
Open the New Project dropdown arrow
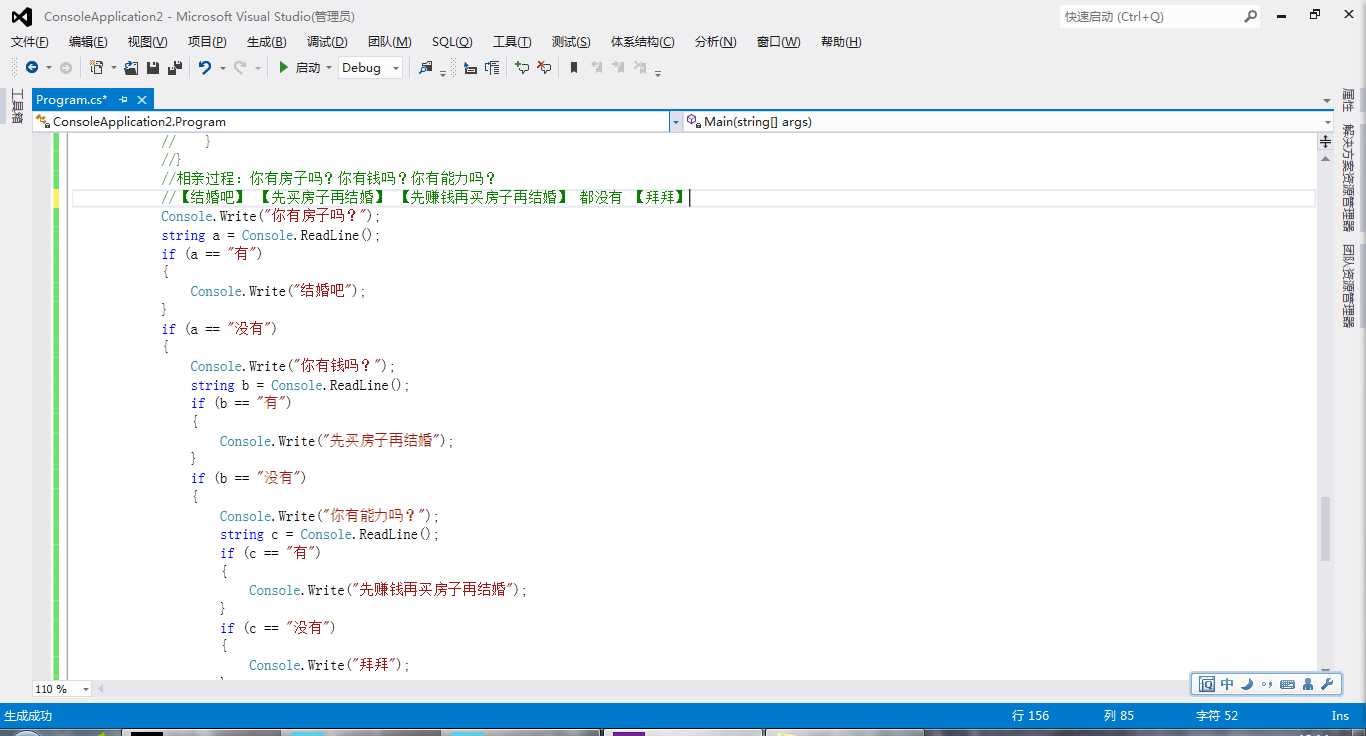click(113, 68)
